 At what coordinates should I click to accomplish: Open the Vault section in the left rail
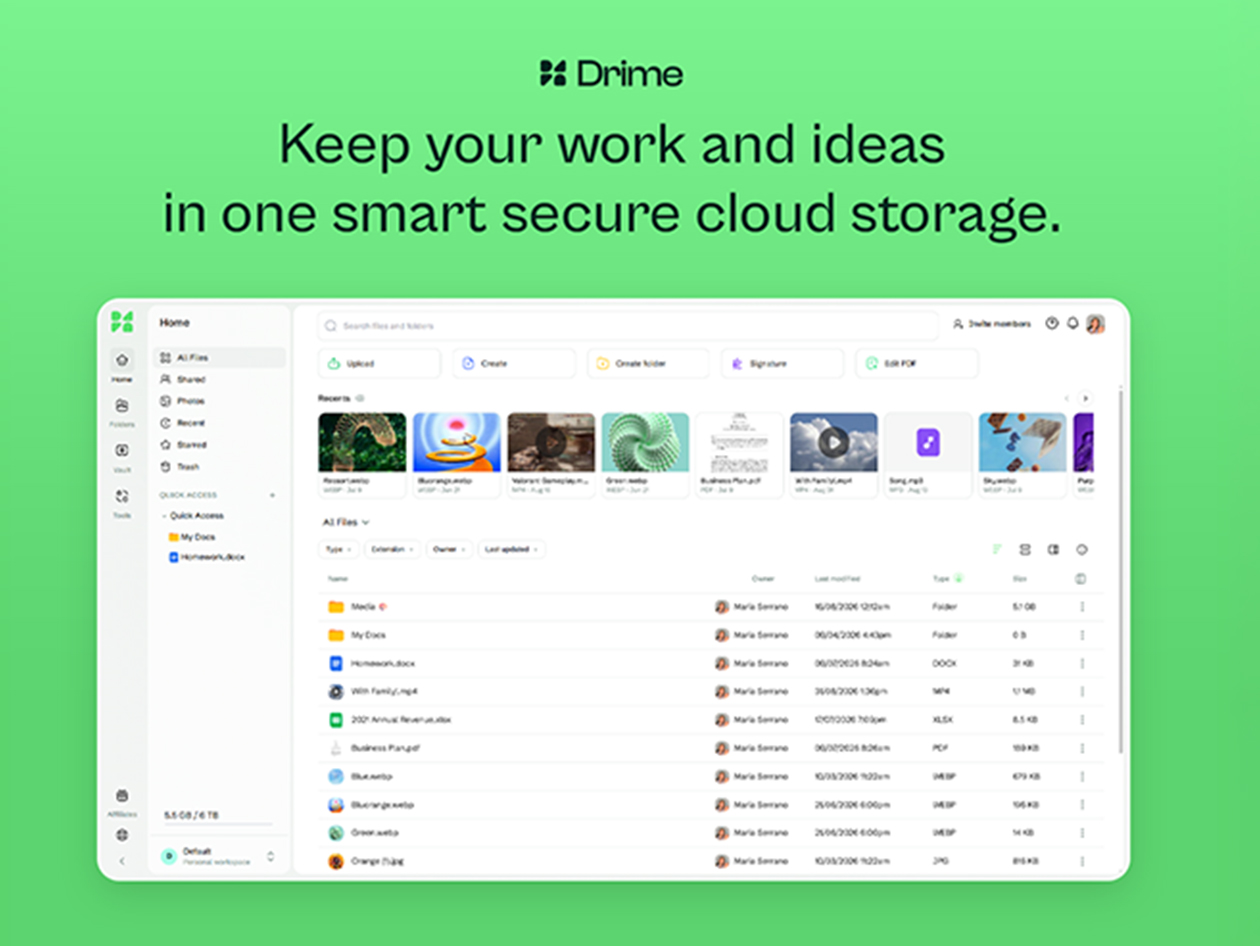click(x=122, y=457)
